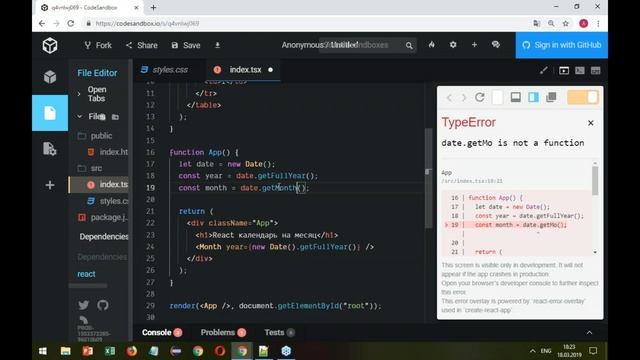This screenshot has width=640, height=360.
Task: Click the react dependency
Action: coord(86,274)
